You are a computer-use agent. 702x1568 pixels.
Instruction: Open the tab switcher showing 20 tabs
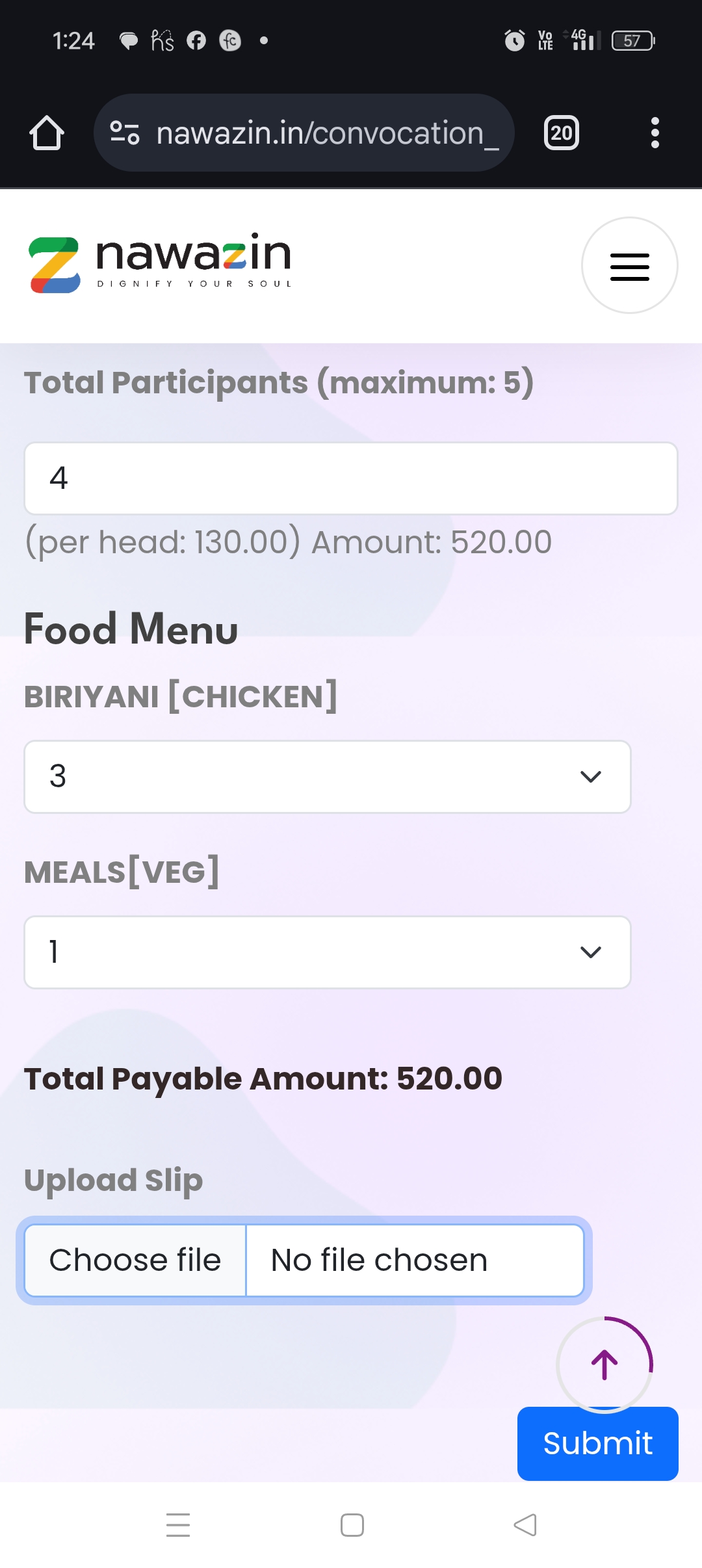(561, 133)
